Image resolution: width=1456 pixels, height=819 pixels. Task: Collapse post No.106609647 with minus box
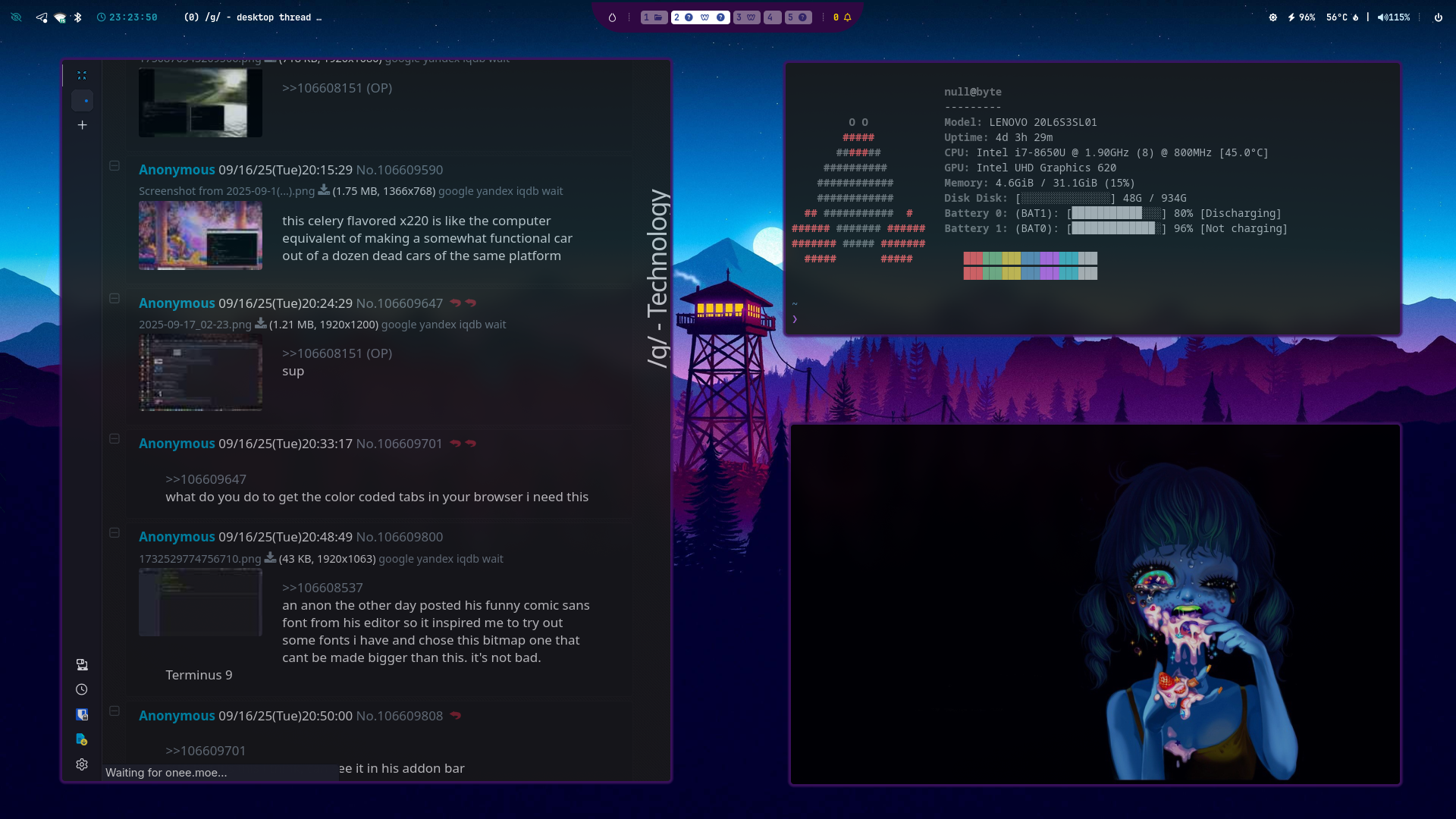(115, 298)
